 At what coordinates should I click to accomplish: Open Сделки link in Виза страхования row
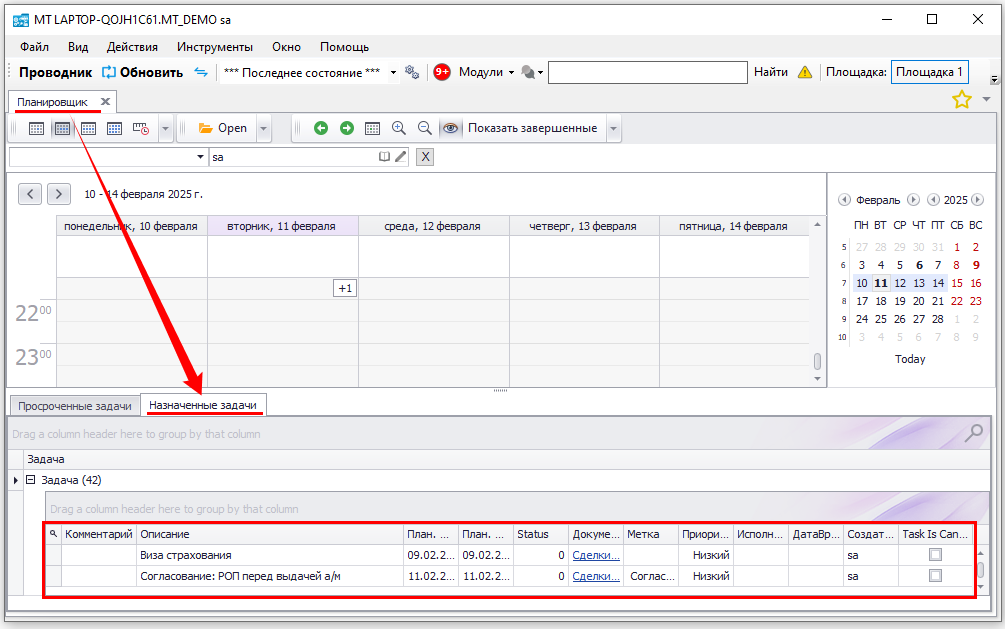[595, 555]
